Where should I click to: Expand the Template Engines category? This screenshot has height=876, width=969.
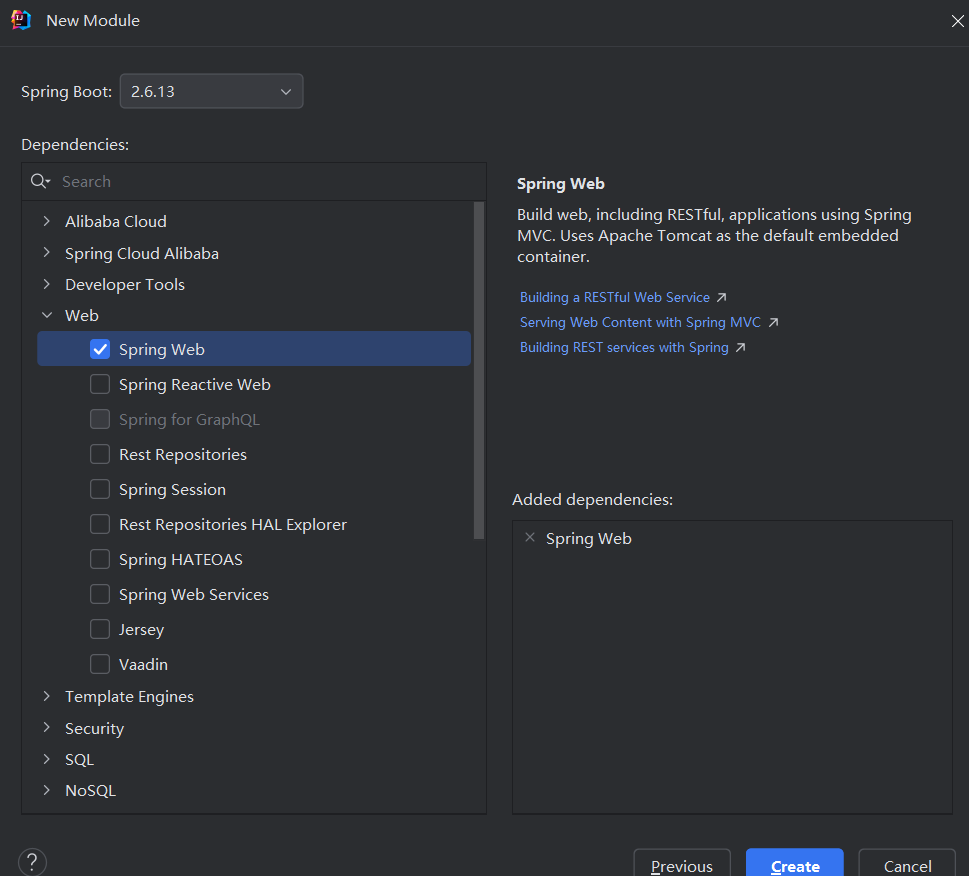(x=47, y=696)
